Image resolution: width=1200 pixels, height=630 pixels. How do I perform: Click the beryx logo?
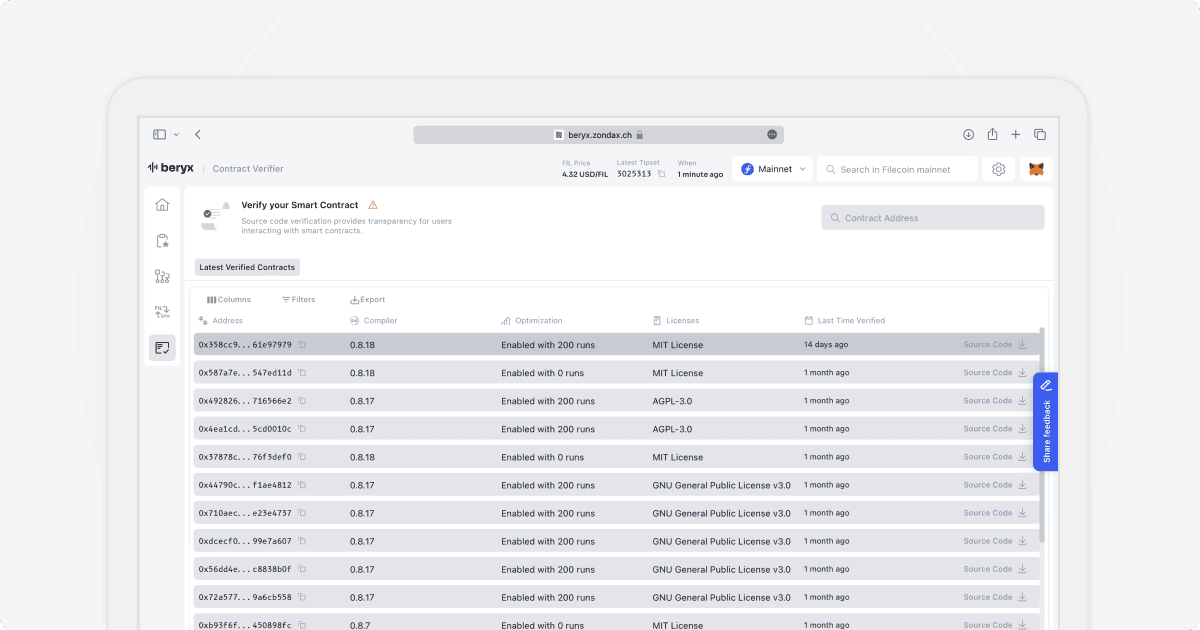click(x=171, y=168)
